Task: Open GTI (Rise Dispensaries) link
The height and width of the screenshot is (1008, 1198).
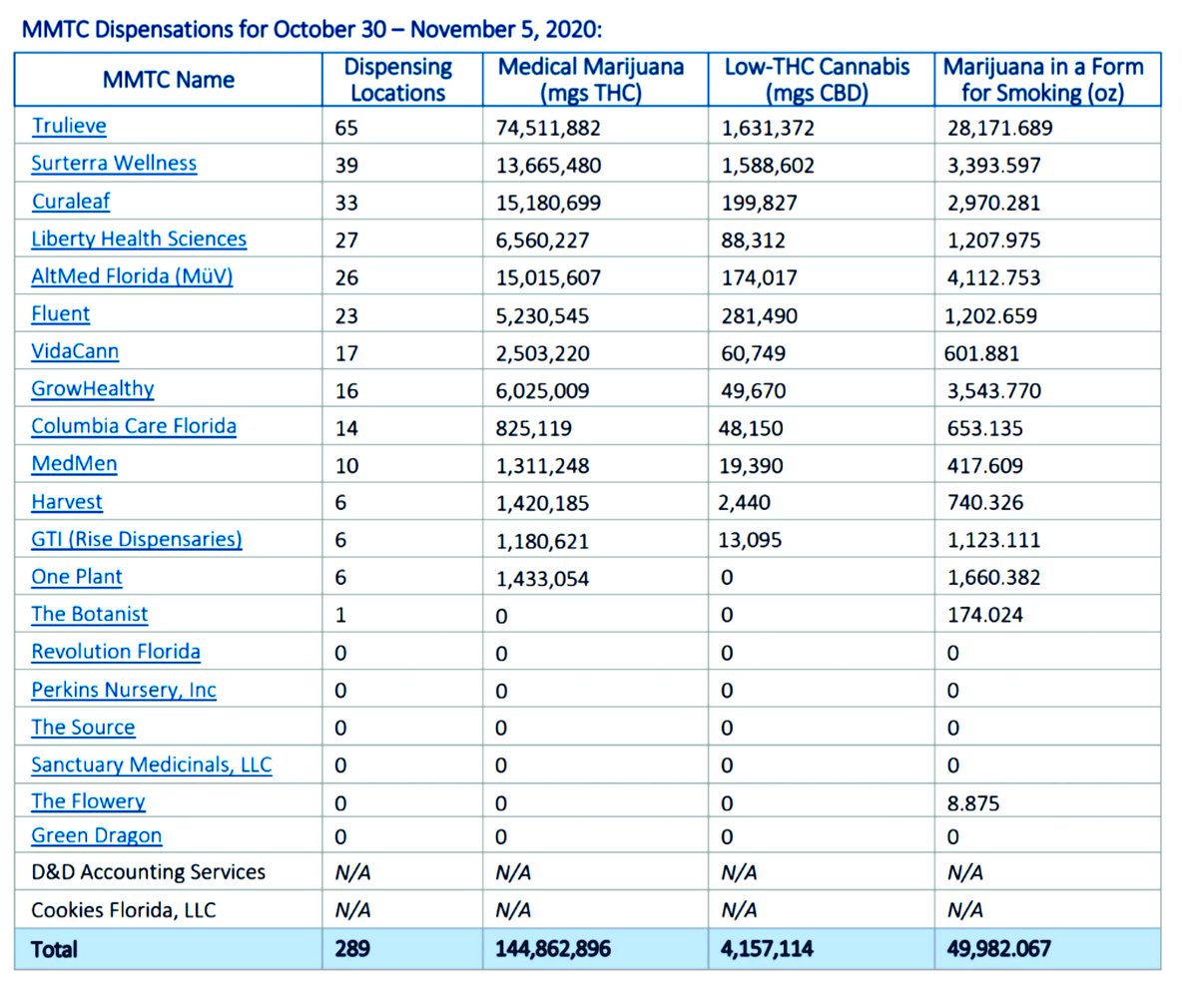Action: [x=137, y=539]
